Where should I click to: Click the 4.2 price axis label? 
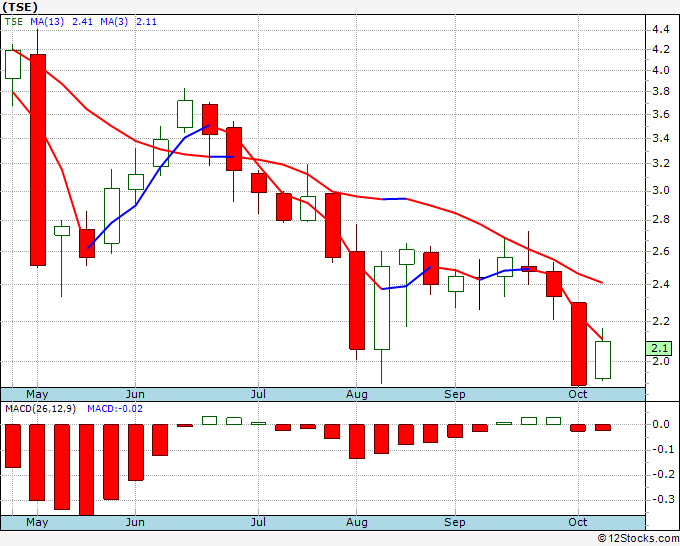click(x=660, y=49)
